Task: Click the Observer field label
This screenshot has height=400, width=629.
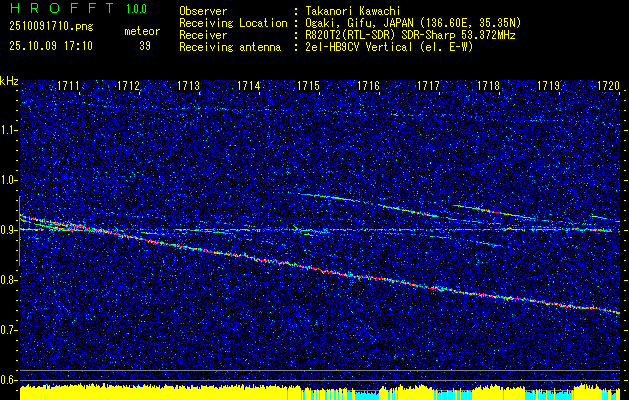Action: (203, 11)
